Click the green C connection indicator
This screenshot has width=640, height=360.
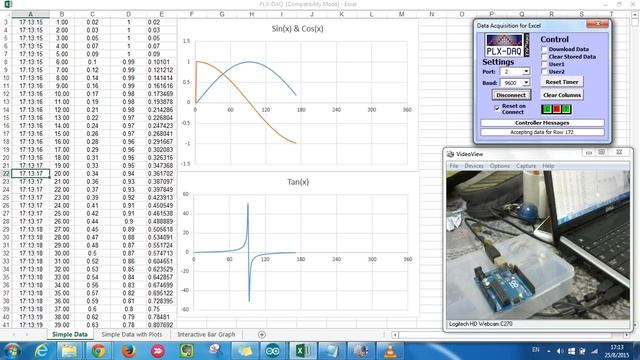tap(547, 109)
